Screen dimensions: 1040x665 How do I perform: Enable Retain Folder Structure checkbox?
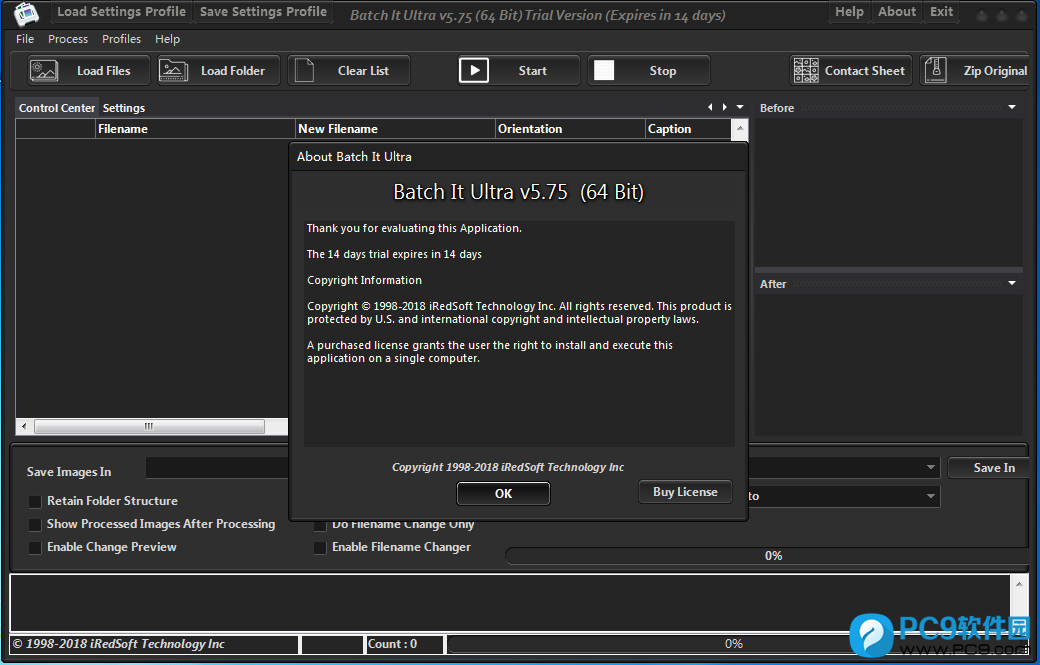35,502
